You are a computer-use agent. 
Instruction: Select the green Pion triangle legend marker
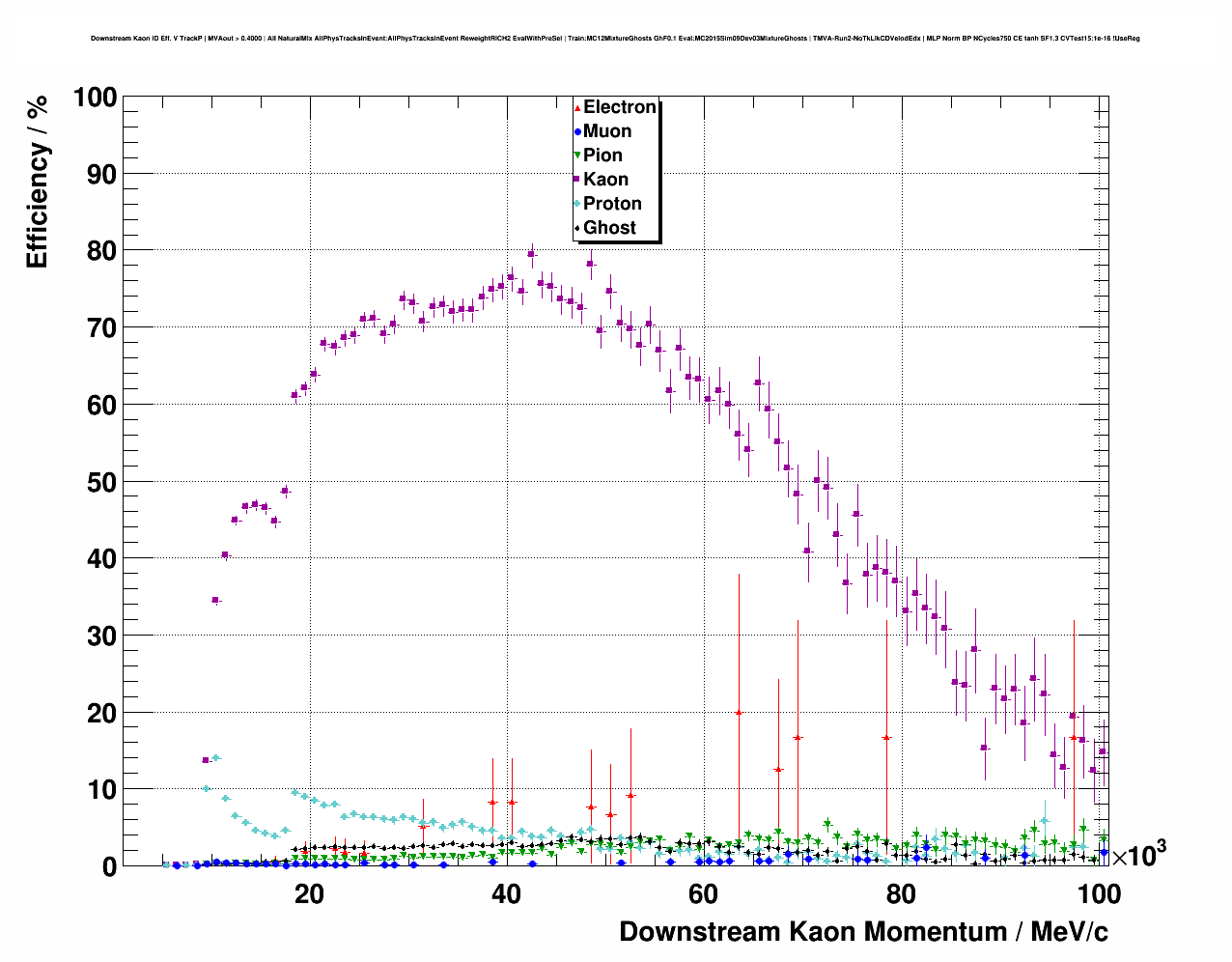[577, 156]
